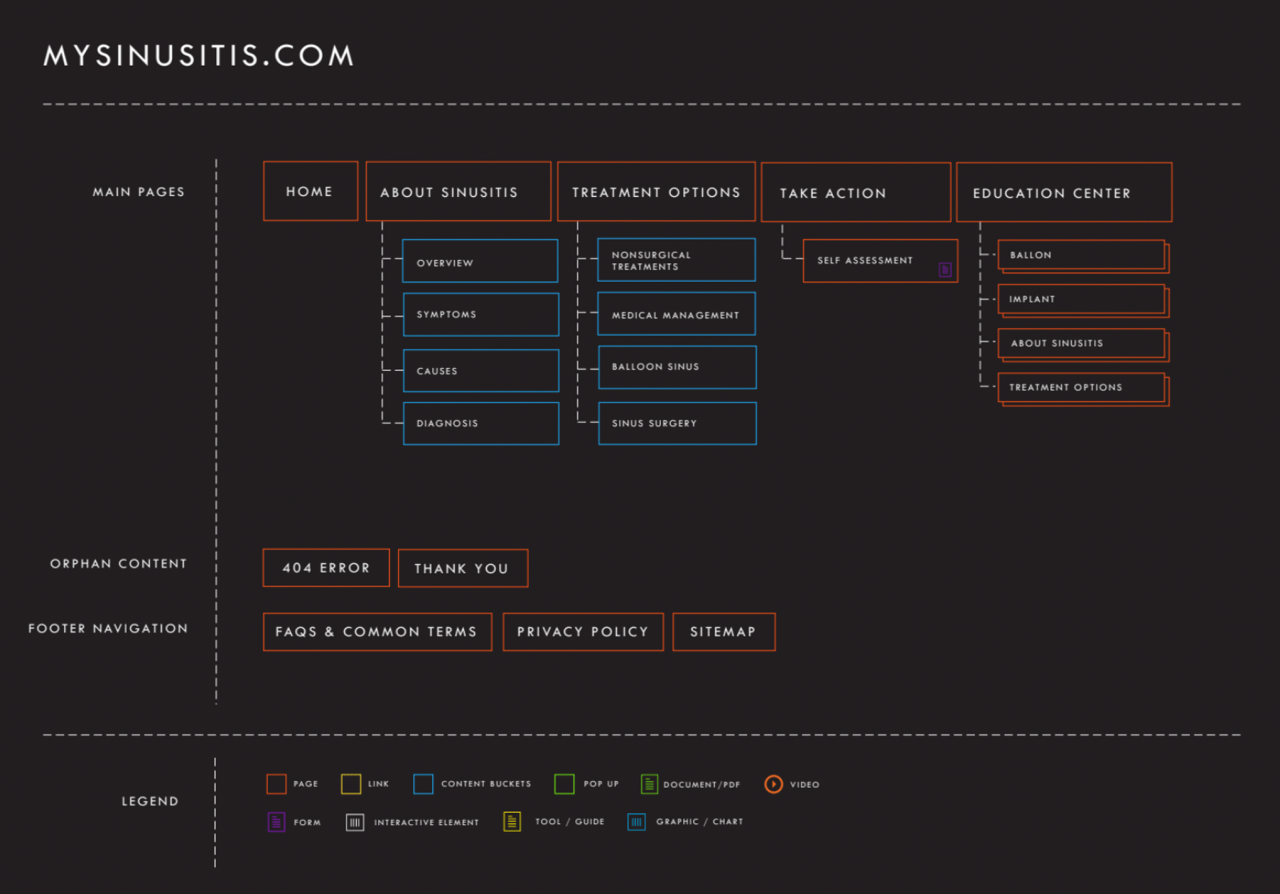
Task: Click the Orphan Content section label
Action: tap(119, 564)
